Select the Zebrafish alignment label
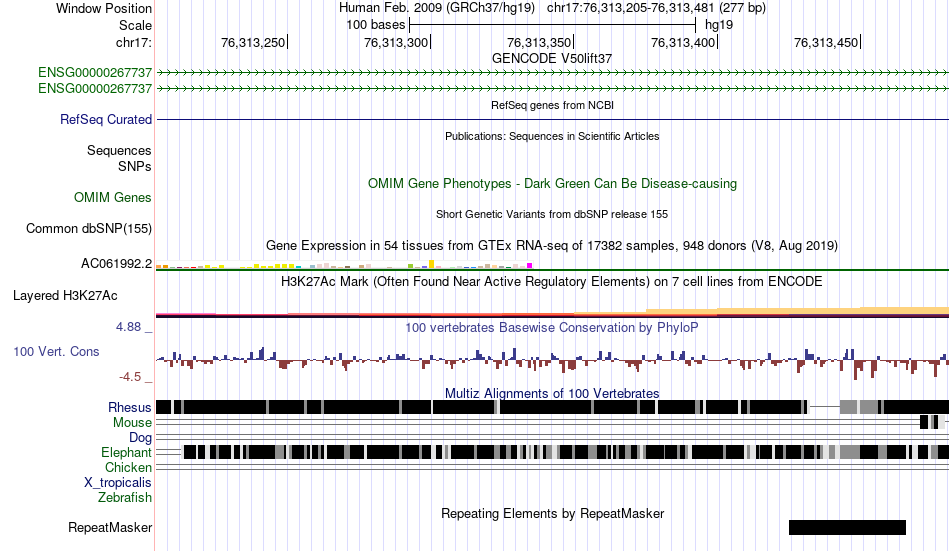Image resolution: width=950 pixels, height=551 pixels. click(x=125, y=498)
